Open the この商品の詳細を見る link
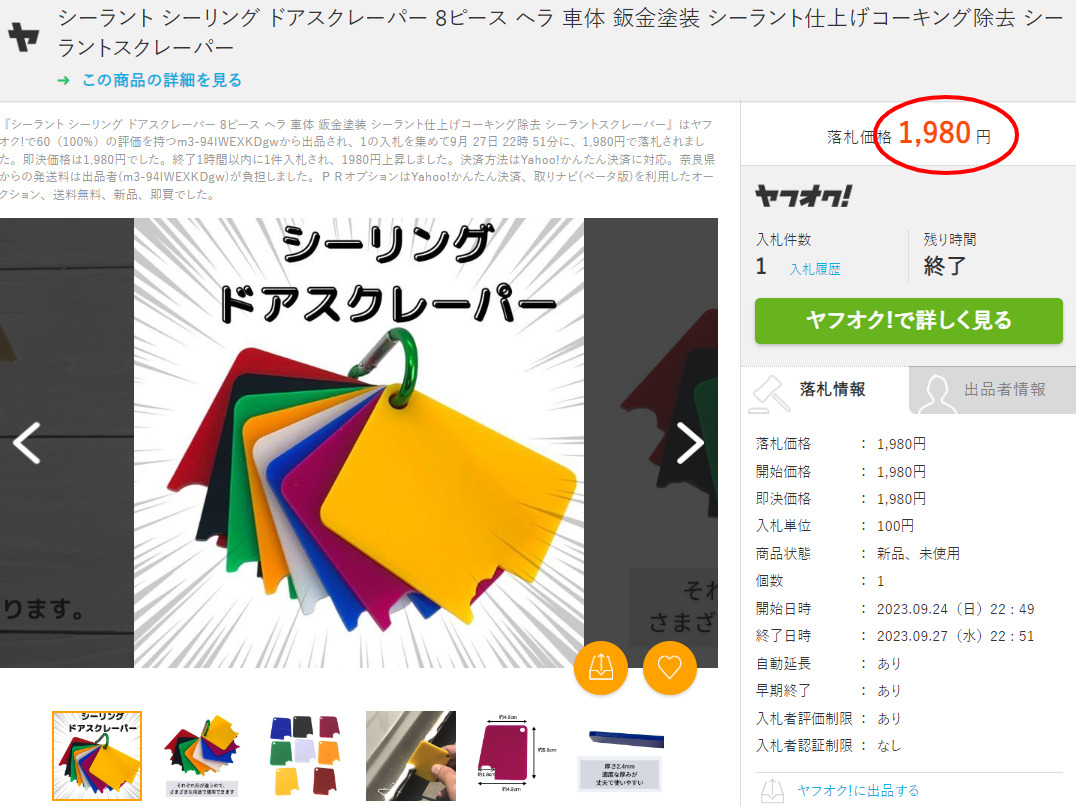The width and height of the screenshot is (1076, 806). pyautogui.click(x=162, y=80)
